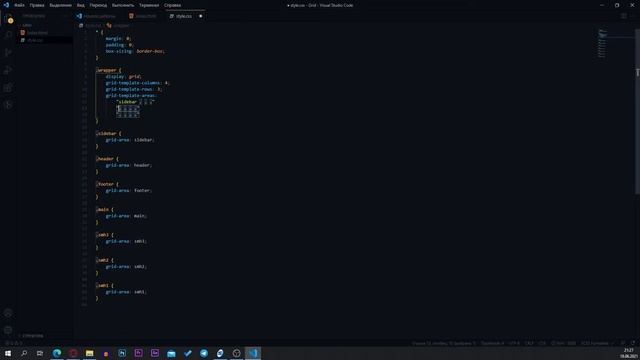Image resolution: width=640 pixels, height=360 pixels.
Task: Open the Manage gear in activity bar
Action: 8,330
